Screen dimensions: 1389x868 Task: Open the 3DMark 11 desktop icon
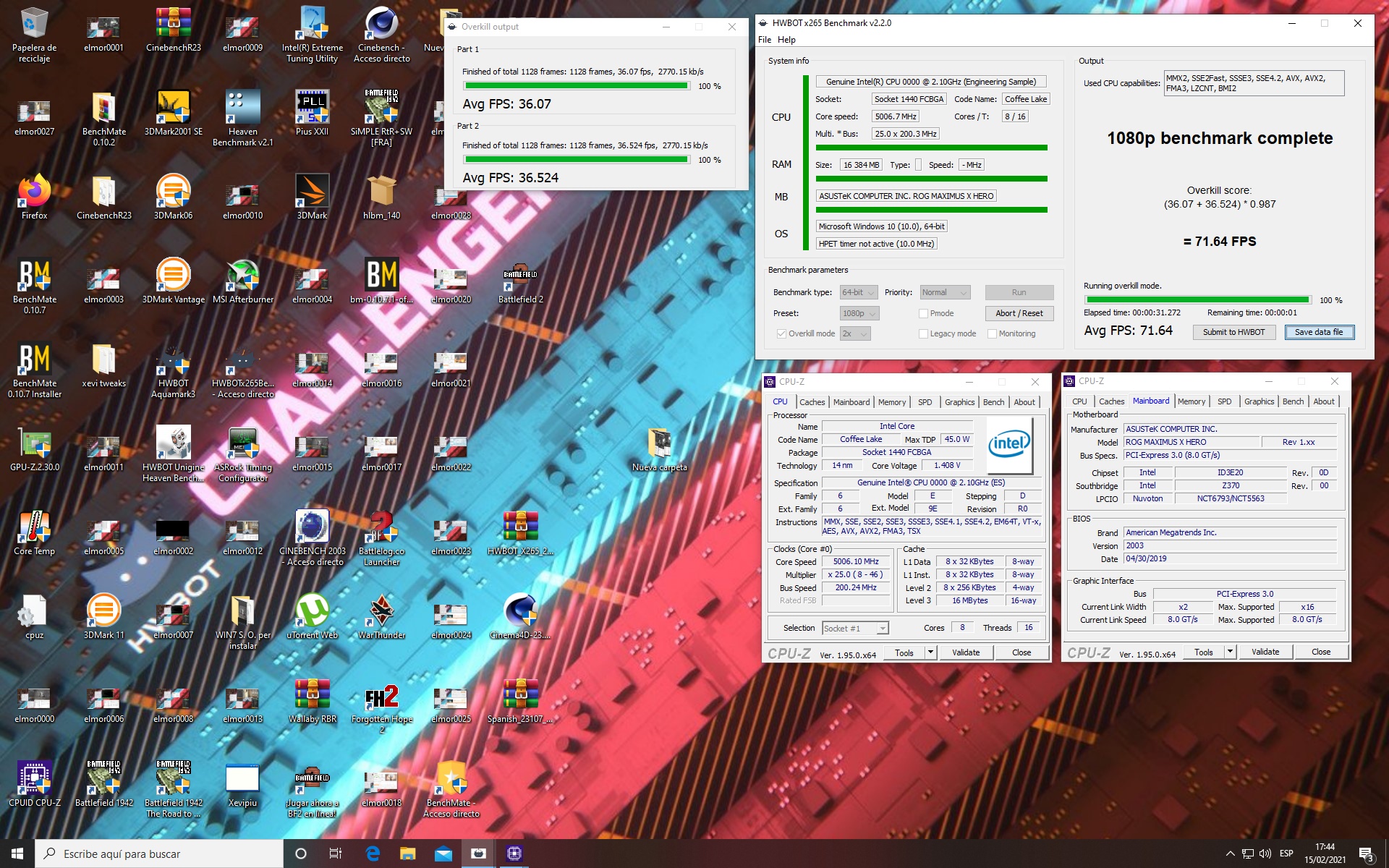pos(103,617)
